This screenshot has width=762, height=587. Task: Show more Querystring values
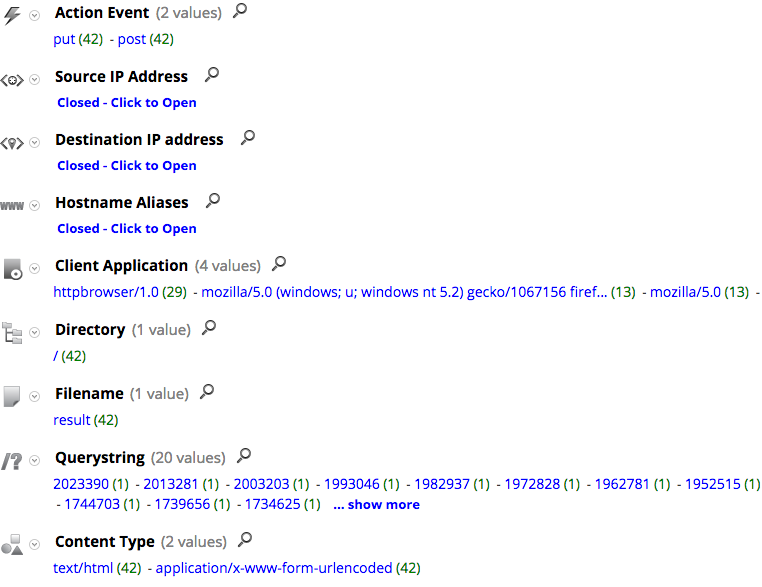pos(377,504)
